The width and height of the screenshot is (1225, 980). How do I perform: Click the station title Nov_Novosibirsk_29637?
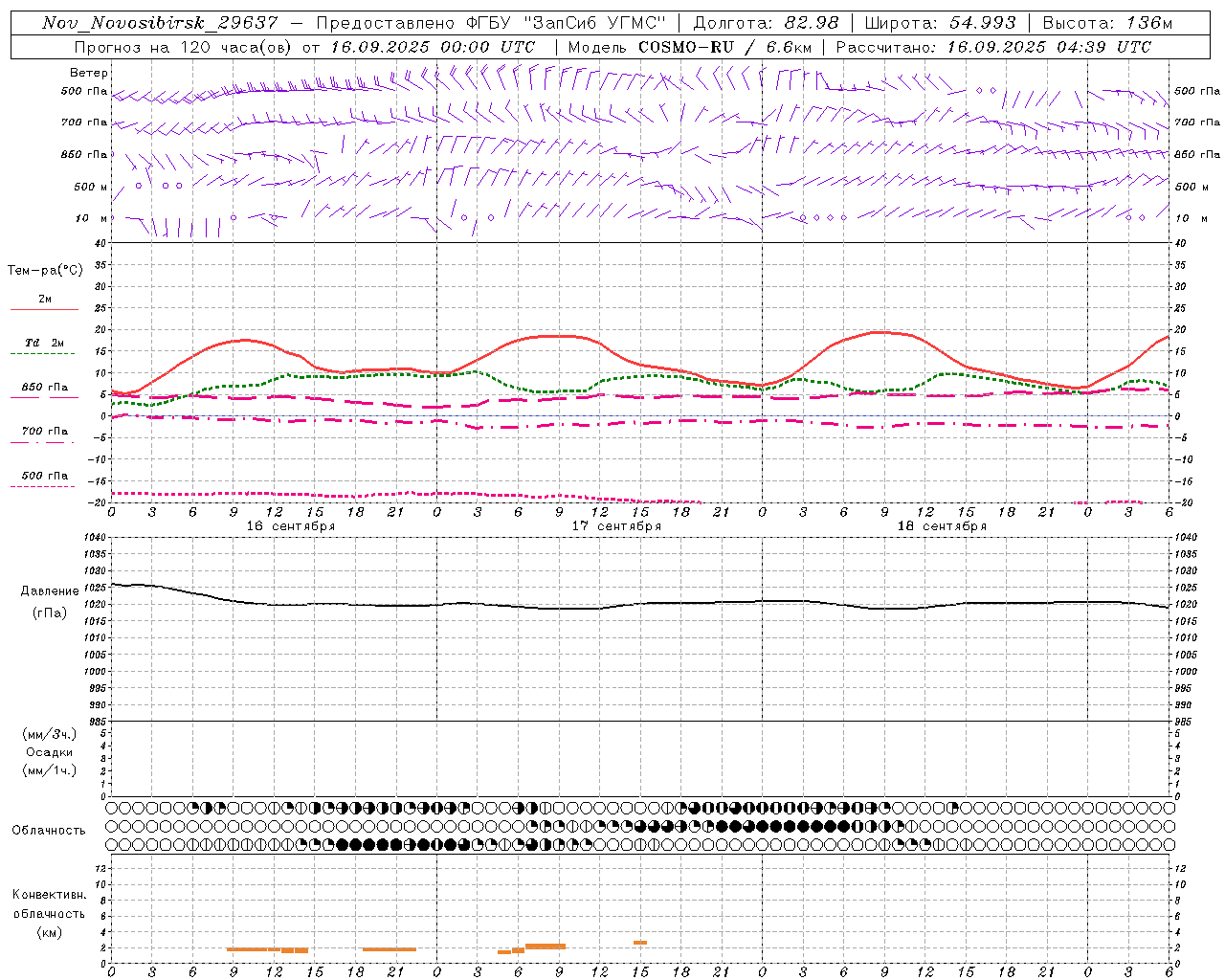tap(160, 23)
